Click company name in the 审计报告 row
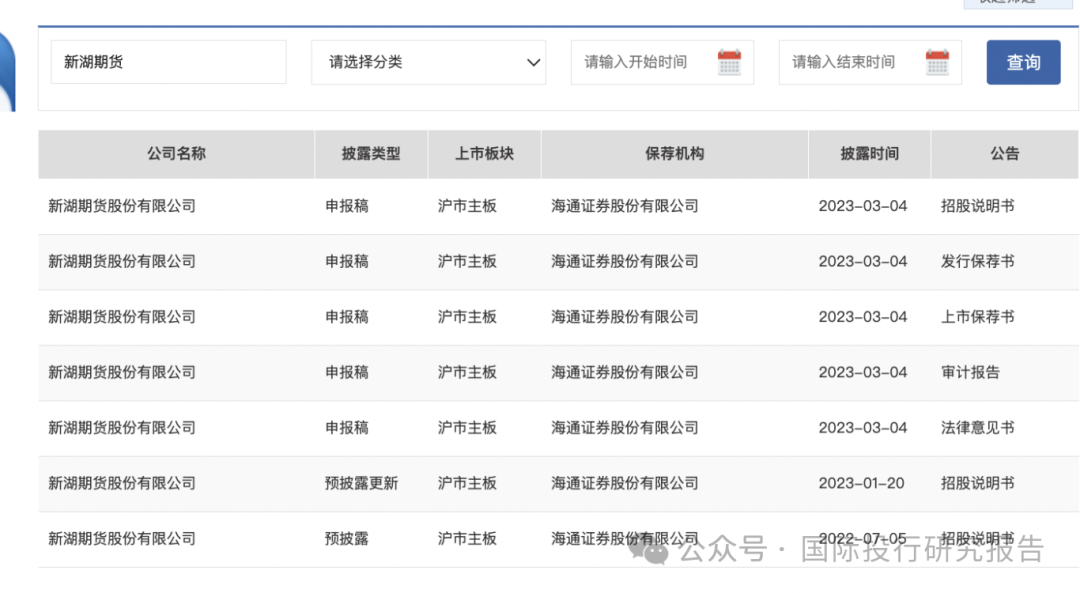Viewport: 1080px width, 593px height. tap(122, 372)
